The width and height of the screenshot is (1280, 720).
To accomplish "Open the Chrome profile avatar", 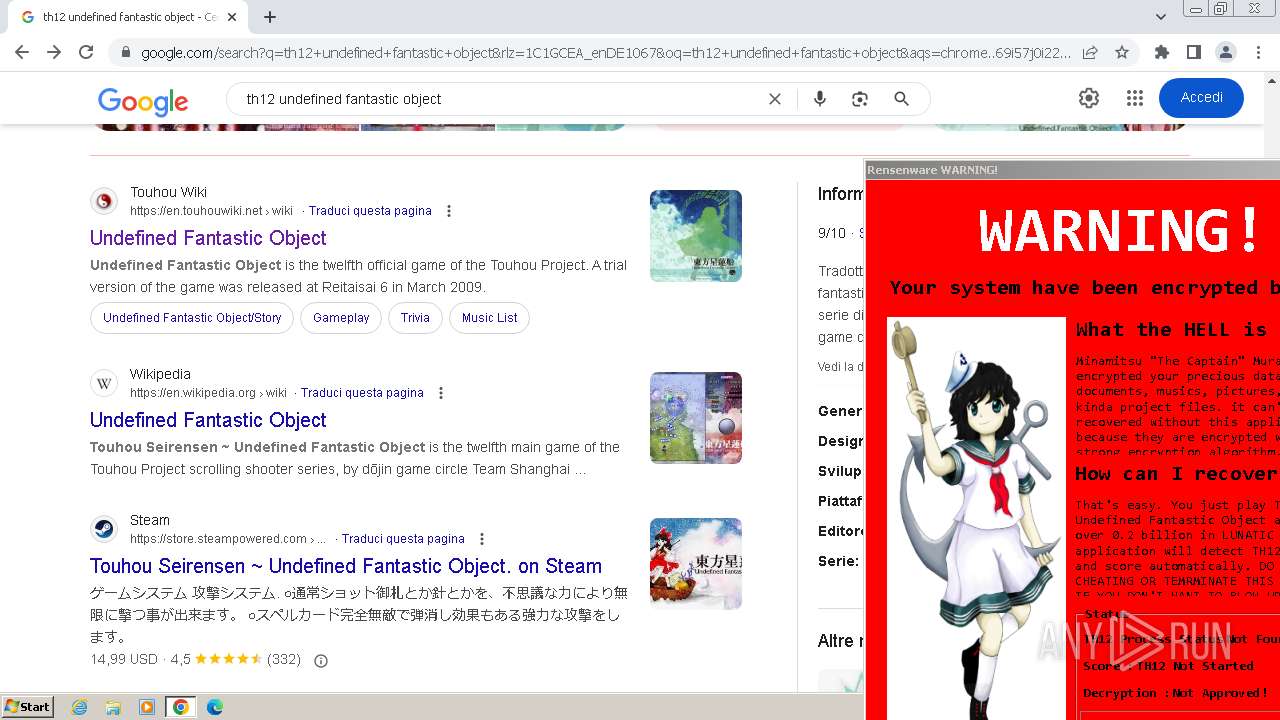I will click(x=1226, y=53).
